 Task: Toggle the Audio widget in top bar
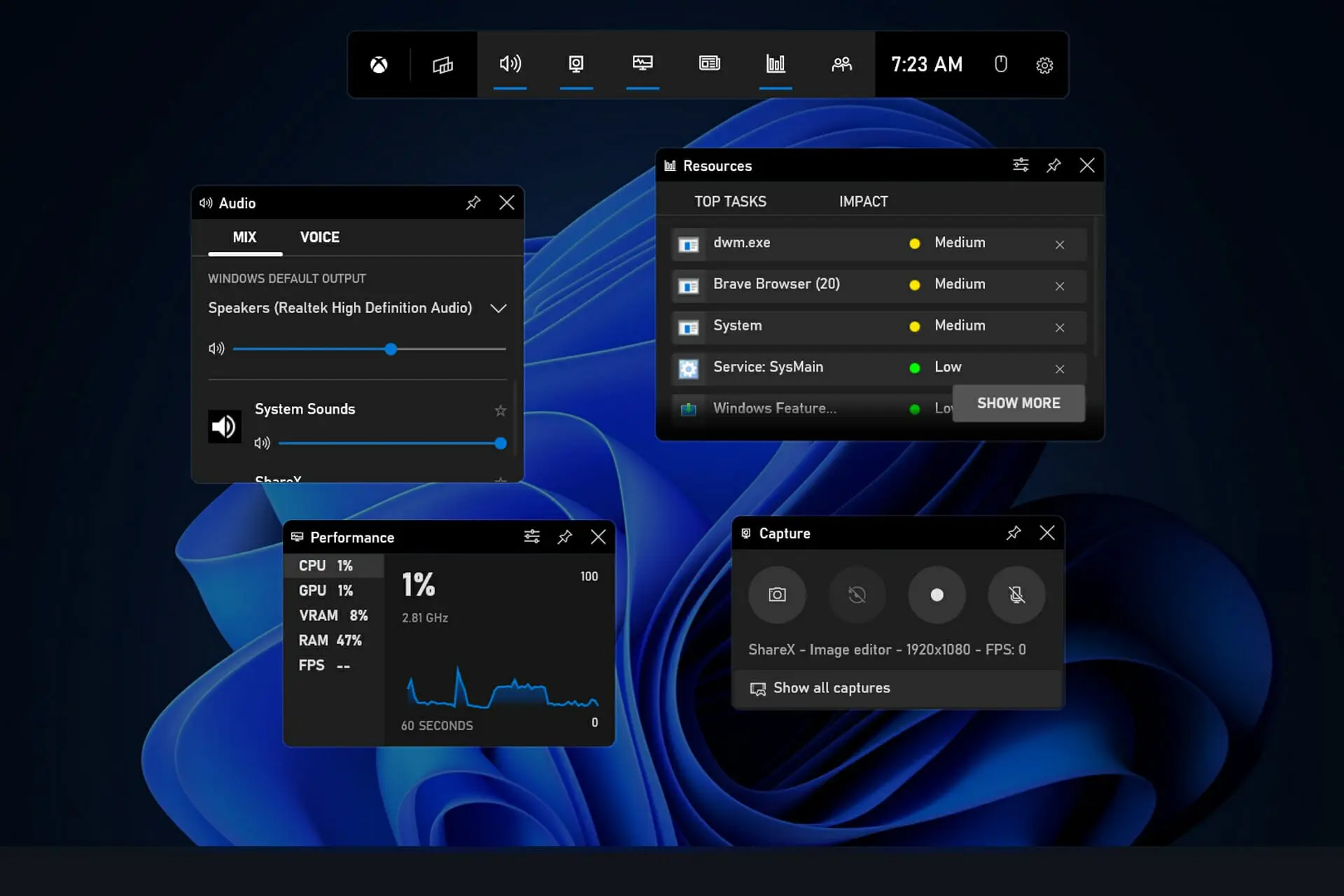(x=510, y=64)
